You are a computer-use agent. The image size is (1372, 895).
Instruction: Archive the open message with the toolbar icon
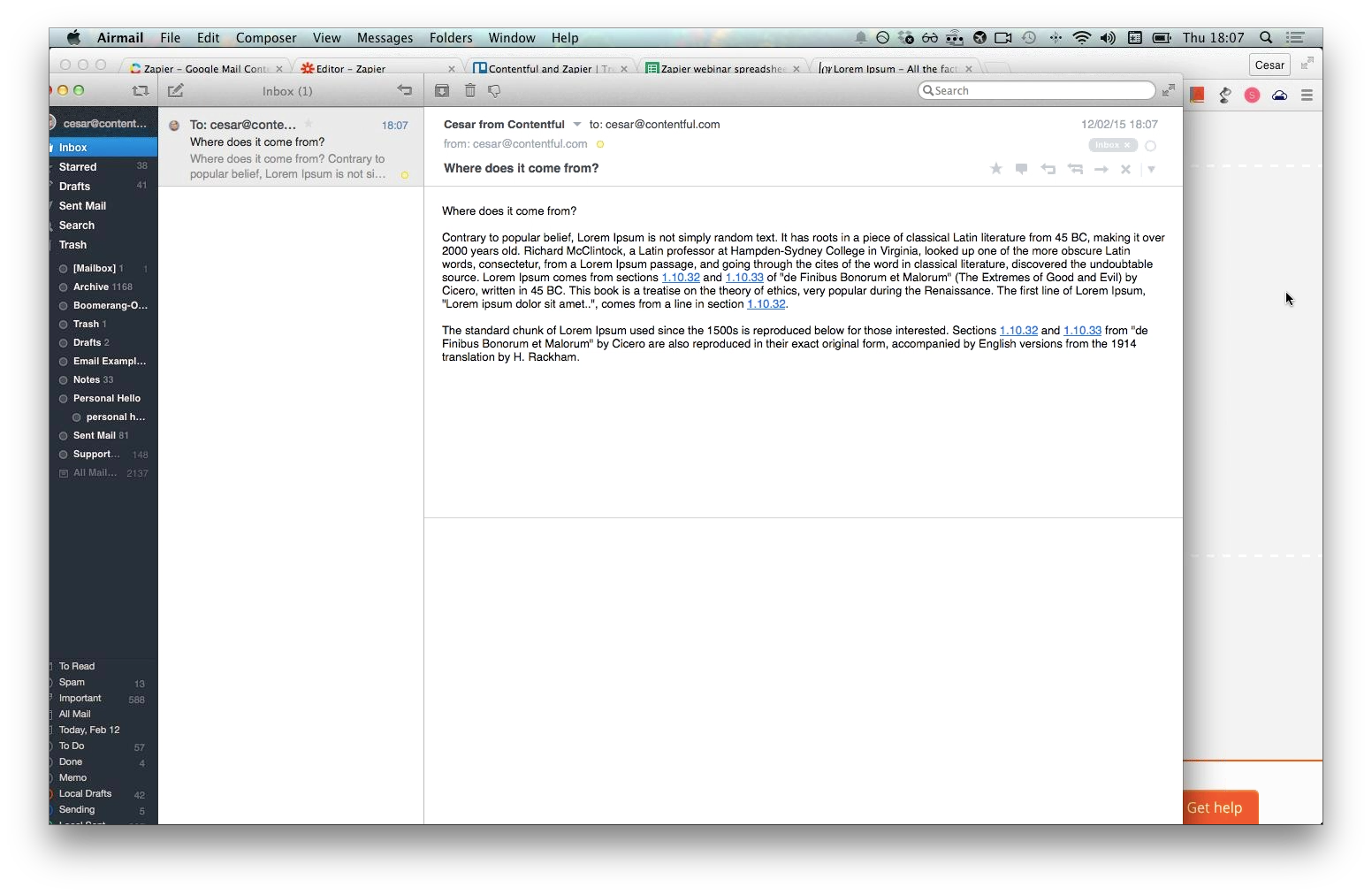point(442,90)
